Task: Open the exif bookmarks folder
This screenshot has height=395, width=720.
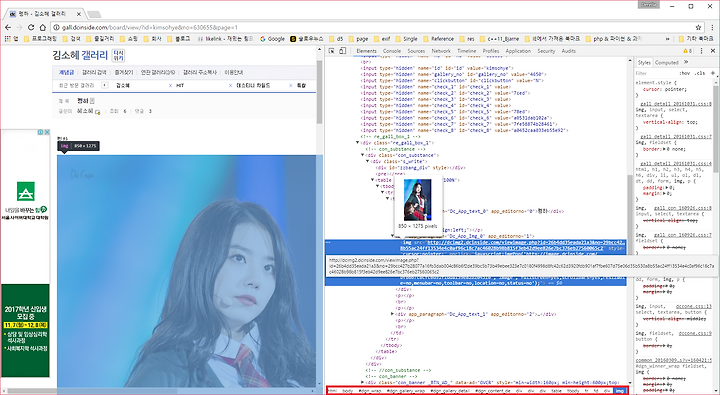Action: [382, 39]
